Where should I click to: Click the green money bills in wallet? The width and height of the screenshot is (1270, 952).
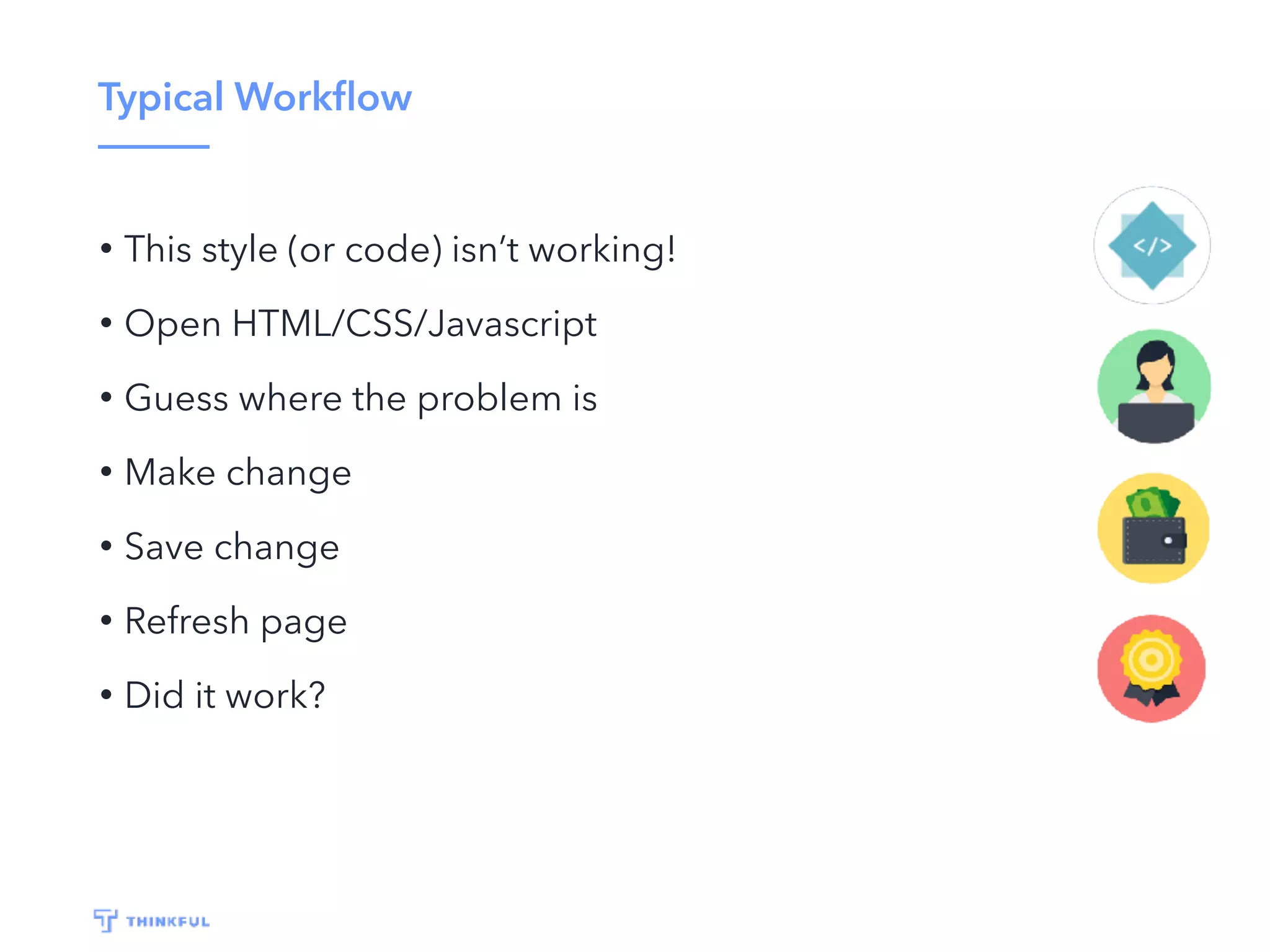pos(1153,503)
